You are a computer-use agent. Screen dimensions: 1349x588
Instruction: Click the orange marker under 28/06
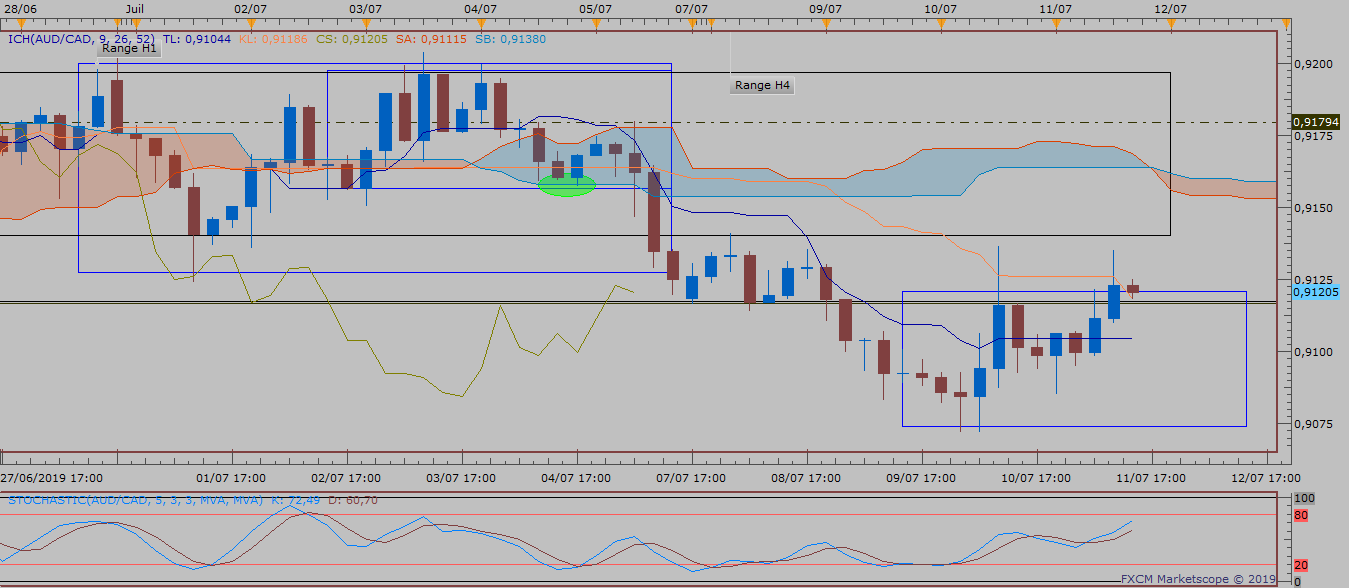tap(20, 22)
